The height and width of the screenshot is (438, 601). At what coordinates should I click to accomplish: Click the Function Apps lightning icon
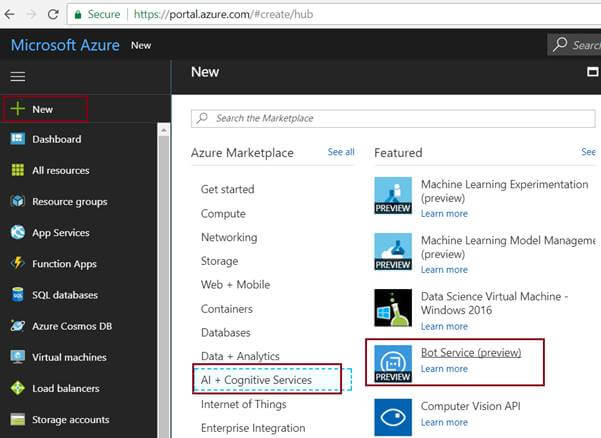coord(18,263)
